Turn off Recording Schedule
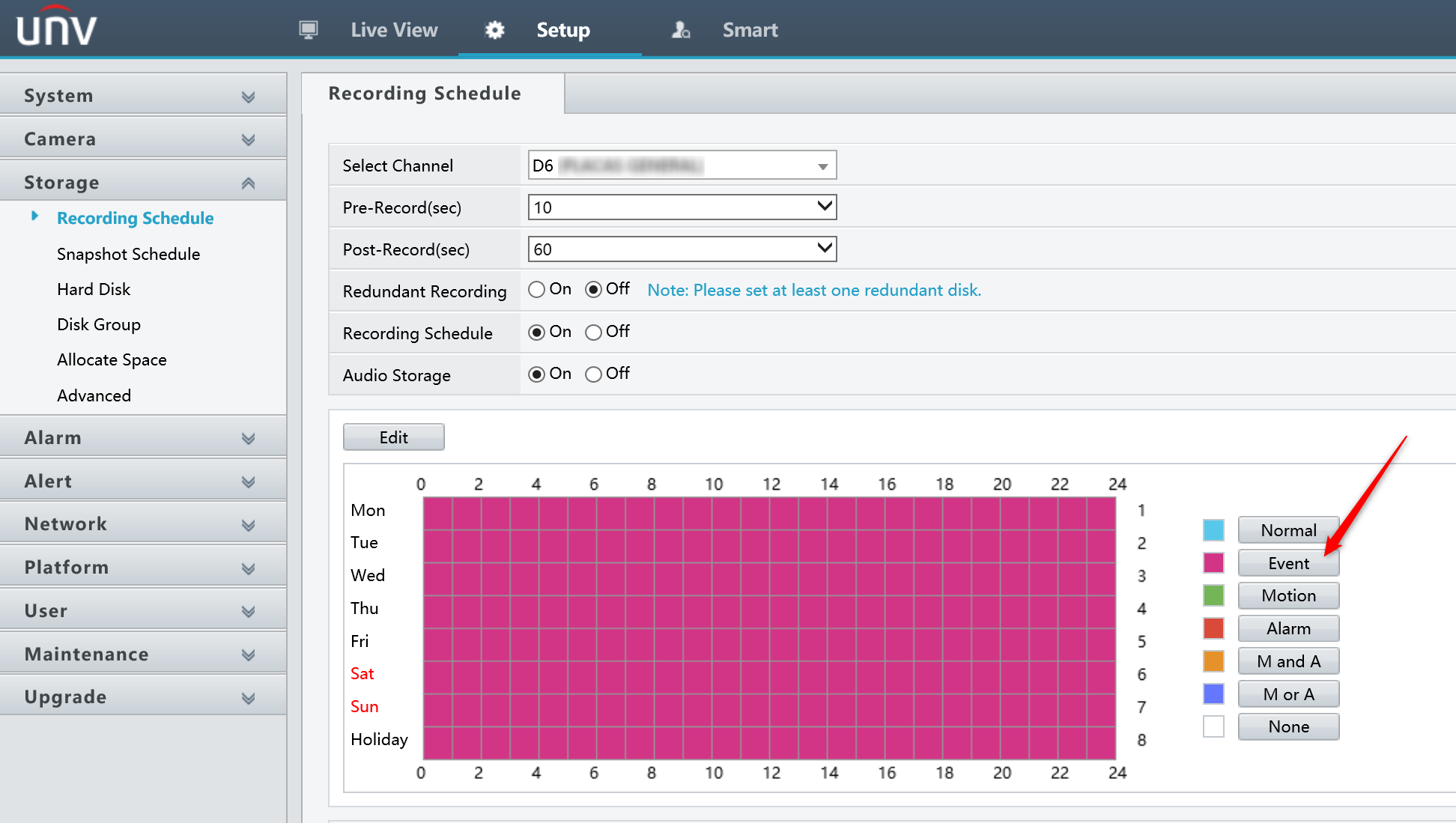The image size is (1456, 823). [x=593, y=332]
